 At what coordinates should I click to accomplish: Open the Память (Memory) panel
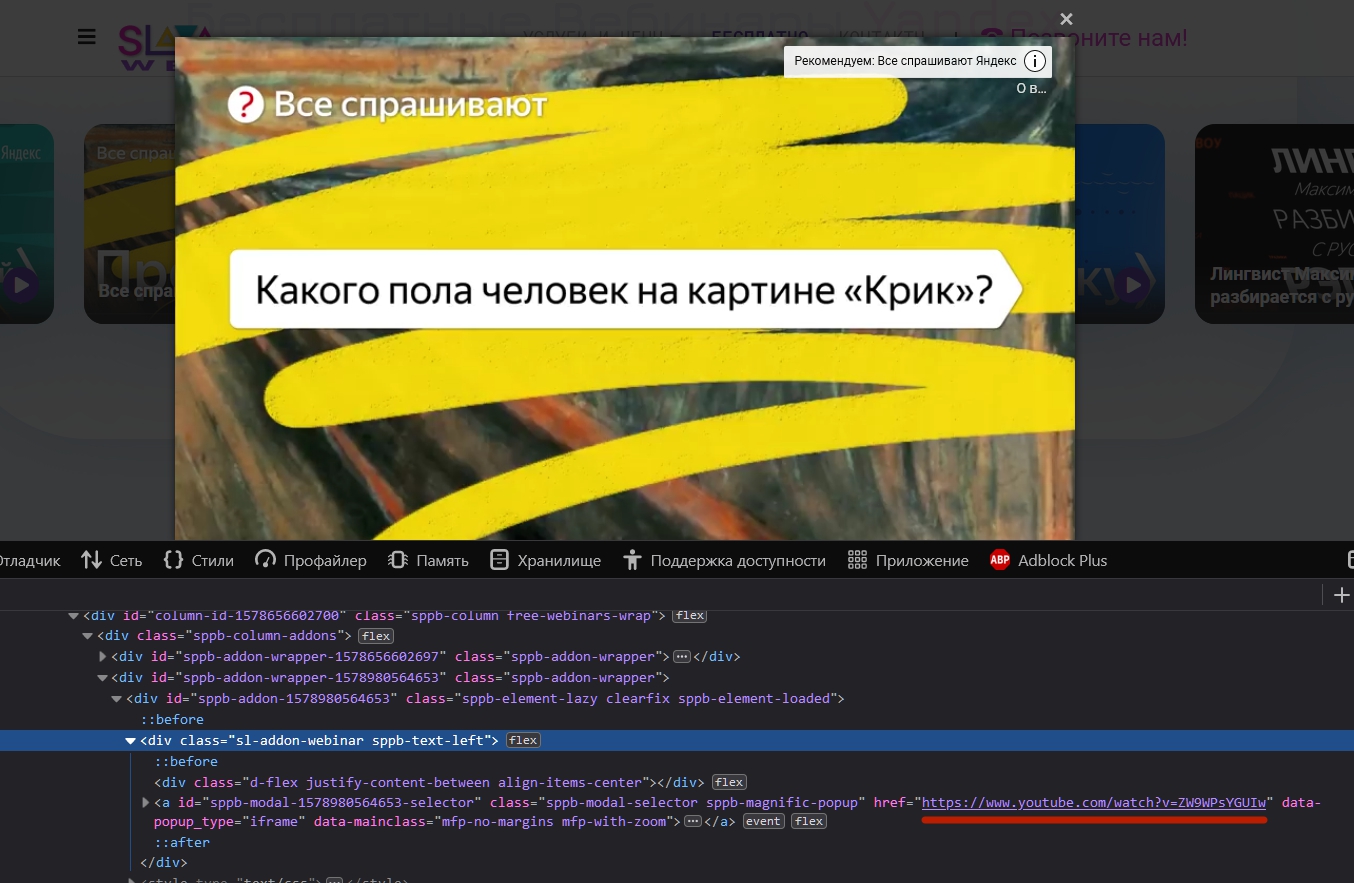pos(429,560)
